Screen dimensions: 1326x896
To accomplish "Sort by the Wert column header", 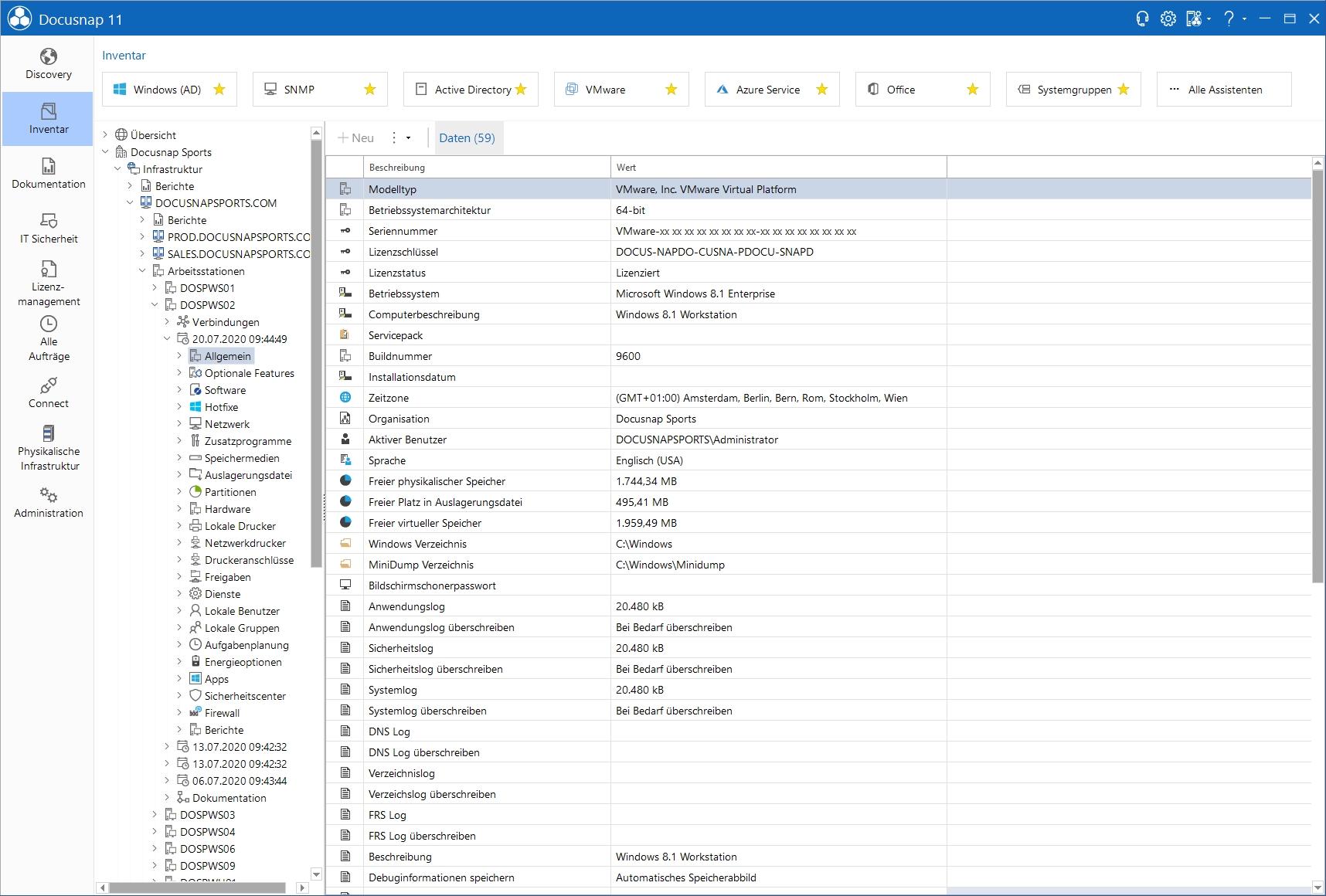I will pos(779,168).
